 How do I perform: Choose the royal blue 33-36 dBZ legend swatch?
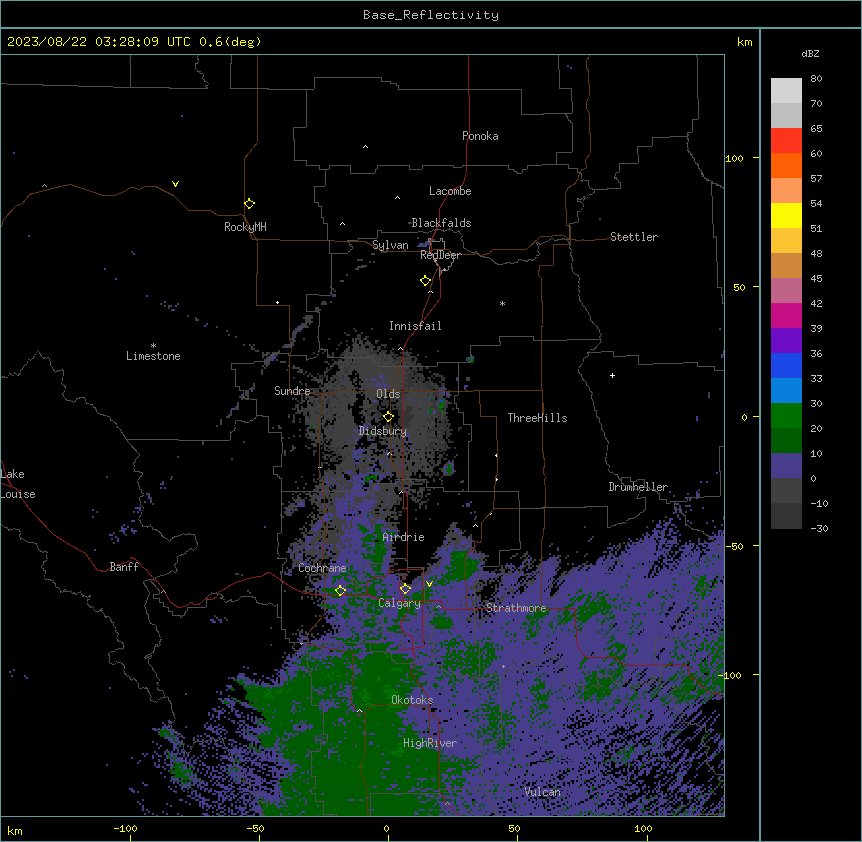(786, 365)
